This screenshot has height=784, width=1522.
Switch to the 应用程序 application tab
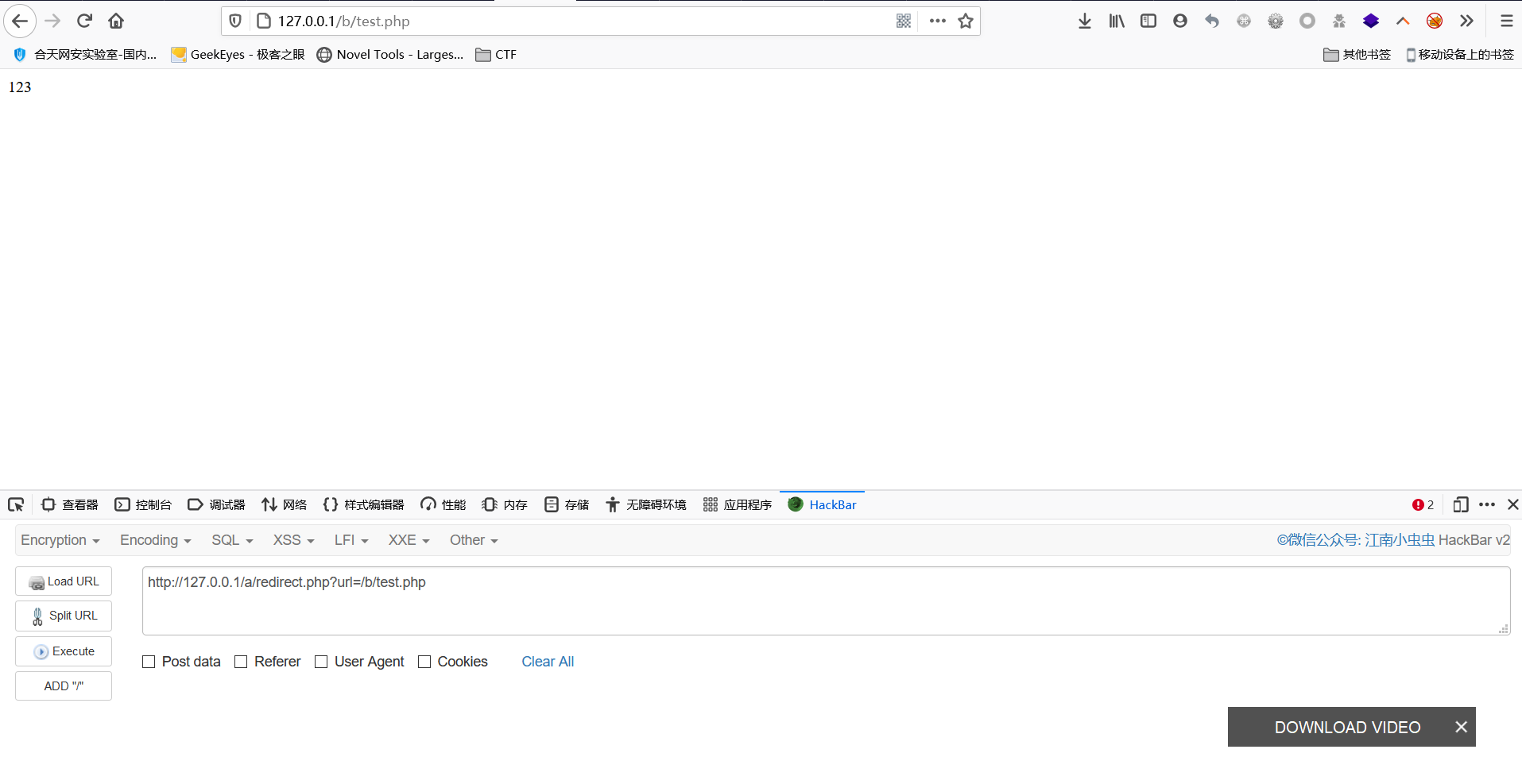coord(738,504)
